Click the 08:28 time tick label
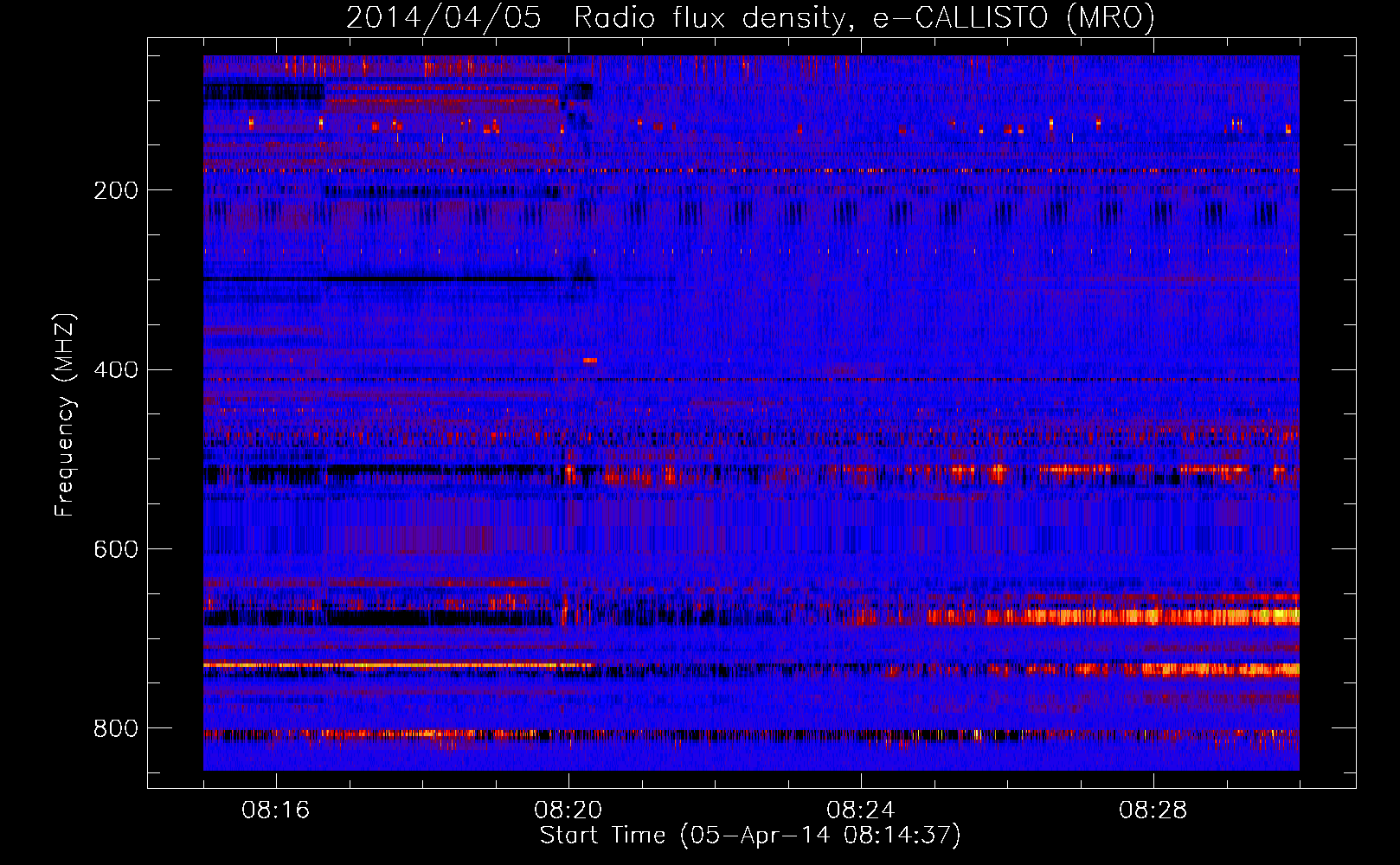1400x865 pixels. [x=1153, y=811]
